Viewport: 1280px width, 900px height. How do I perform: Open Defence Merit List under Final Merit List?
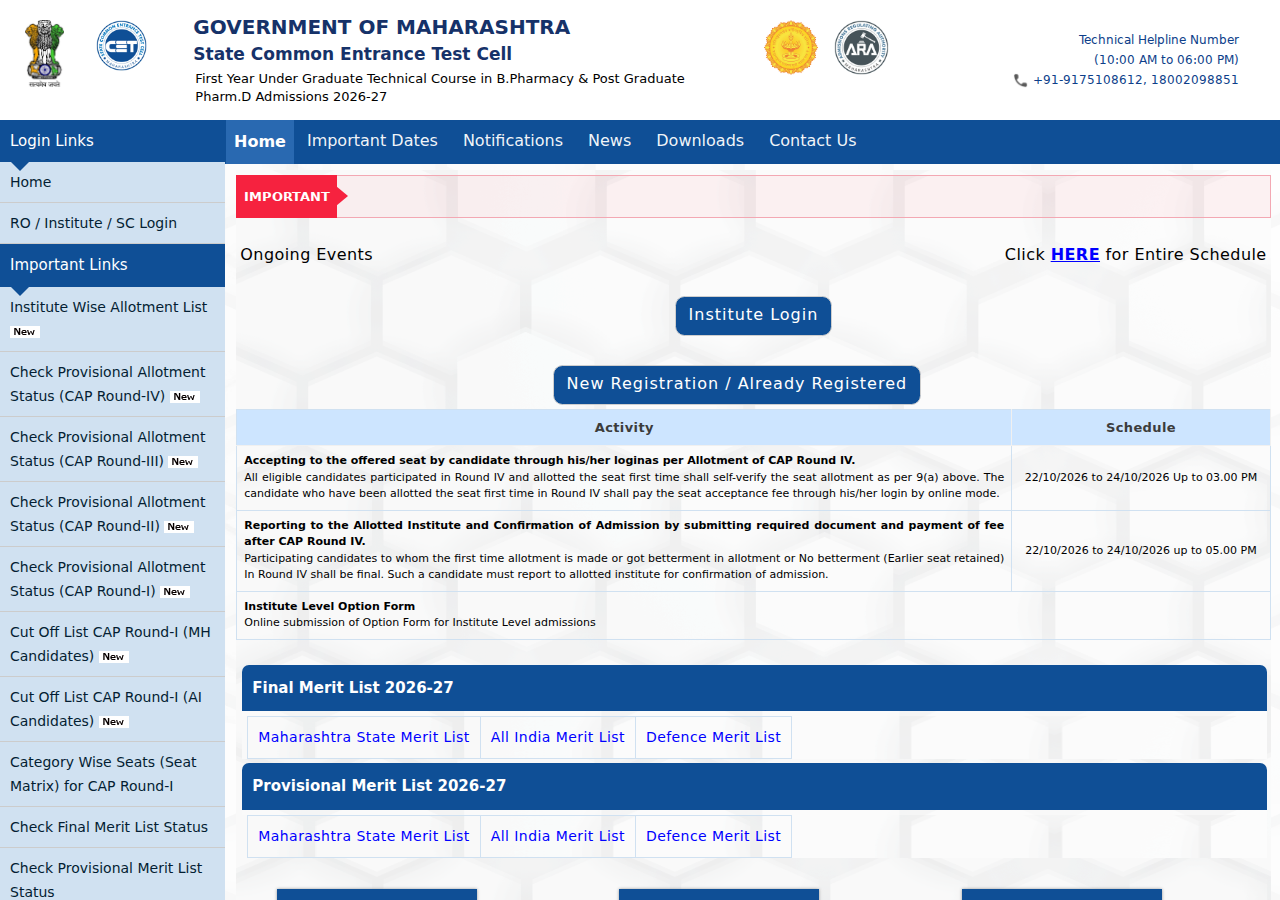[x=713, y=738]
